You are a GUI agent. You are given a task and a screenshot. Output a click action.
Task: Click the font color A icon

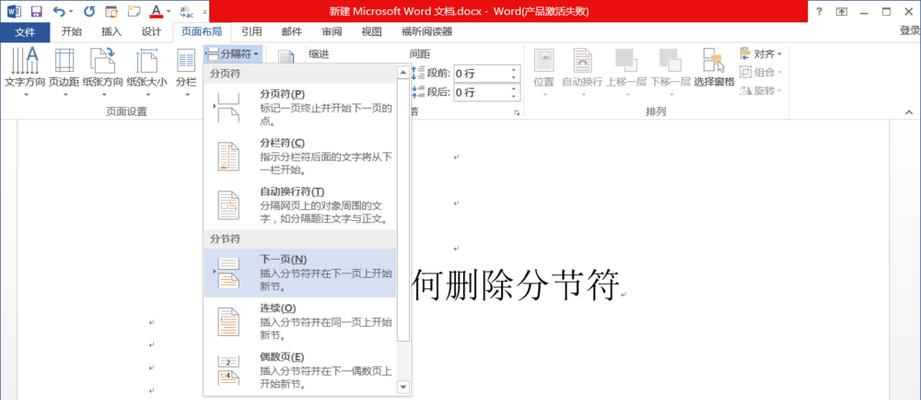tap(156, 11)
